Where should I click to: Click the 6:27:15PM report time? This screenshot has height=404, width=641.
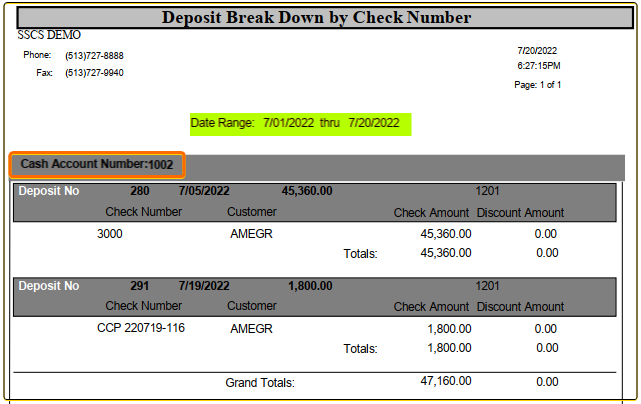pyautogui.click(x=539, y=66)
